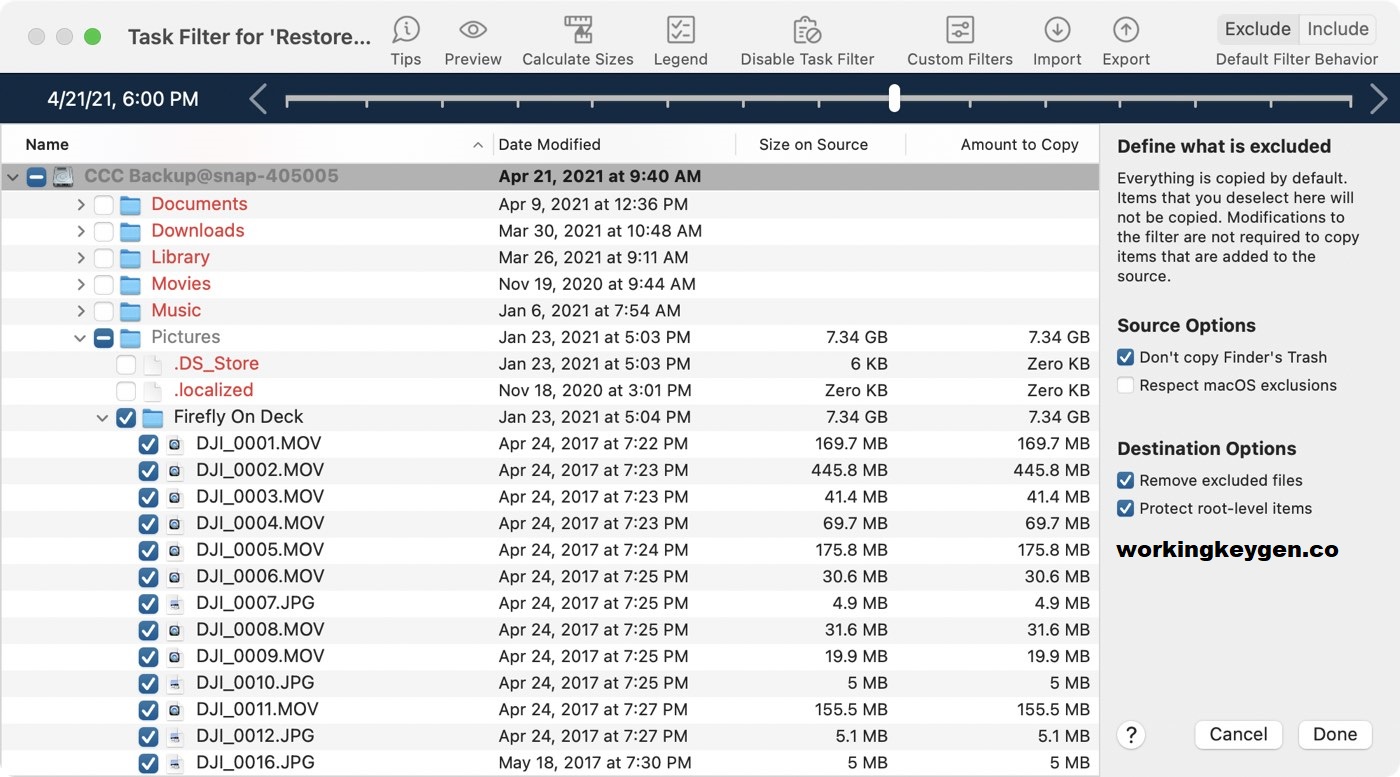Click the Done button
Image resolution: width=1400 pixels, height=777 pixels.
(x=1334, y=734)
